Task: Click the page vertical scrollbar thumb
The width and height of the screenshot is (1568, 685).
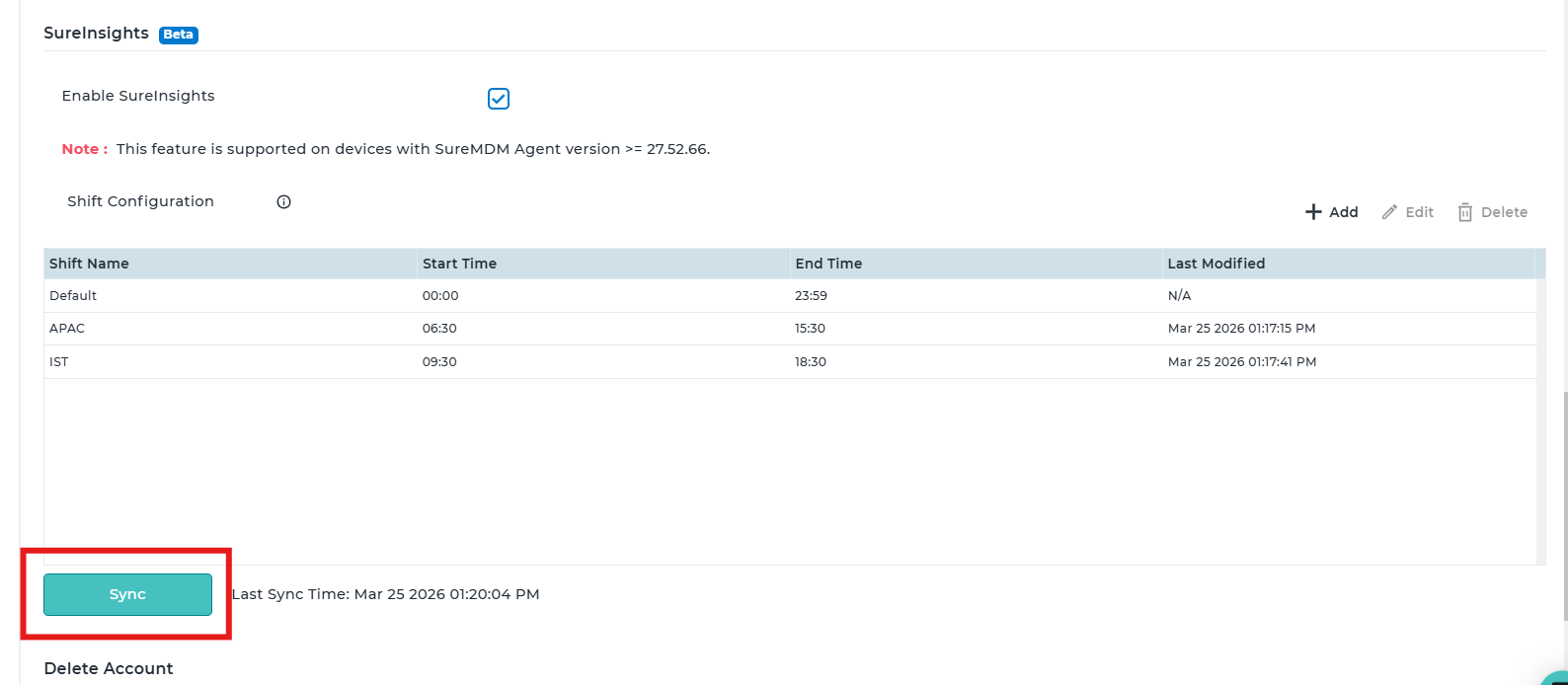Action: click(1563, 503)
